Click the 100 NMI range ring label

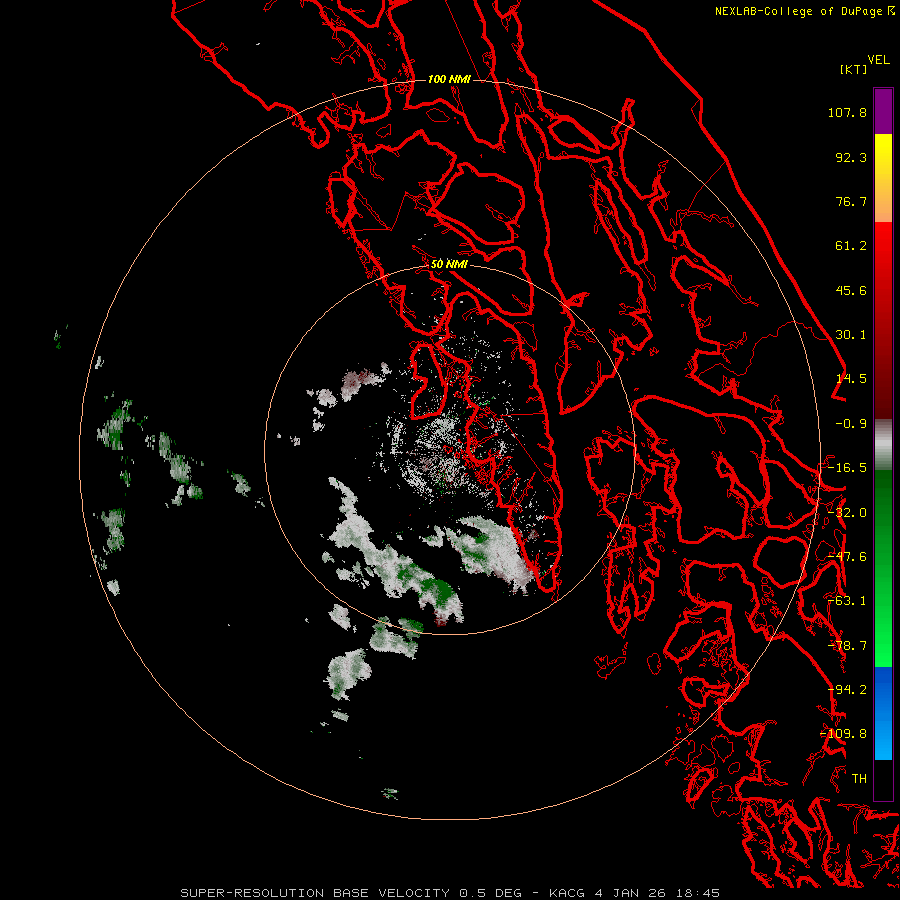click(x=449, y=79)
